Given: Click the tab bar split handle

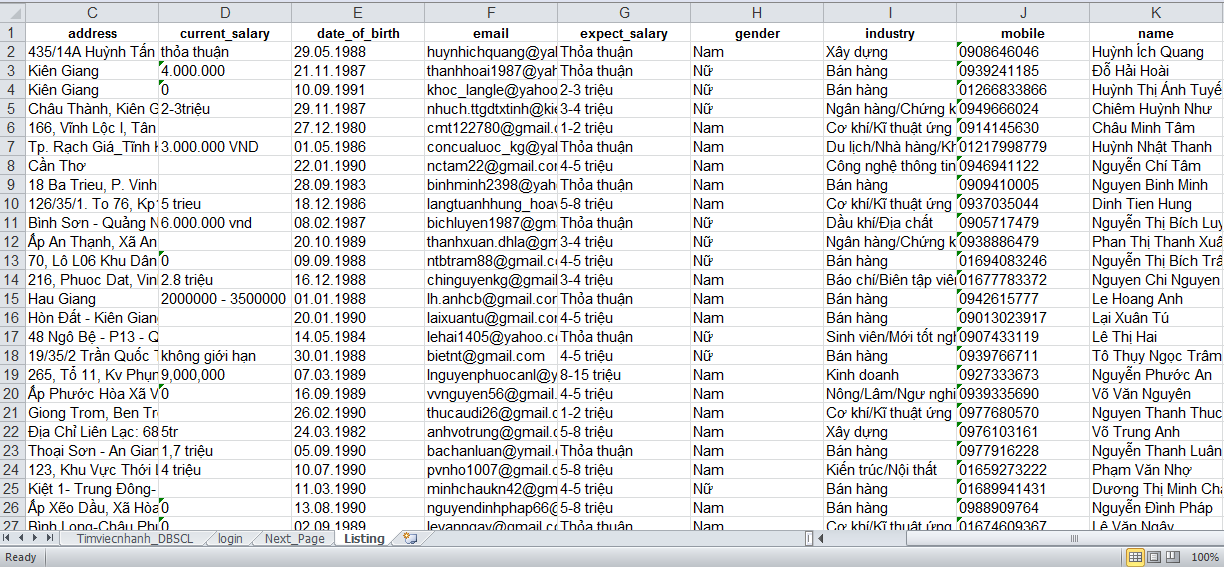Looking at the screenshot, I should pyautogui.click(x=808, y=539).
